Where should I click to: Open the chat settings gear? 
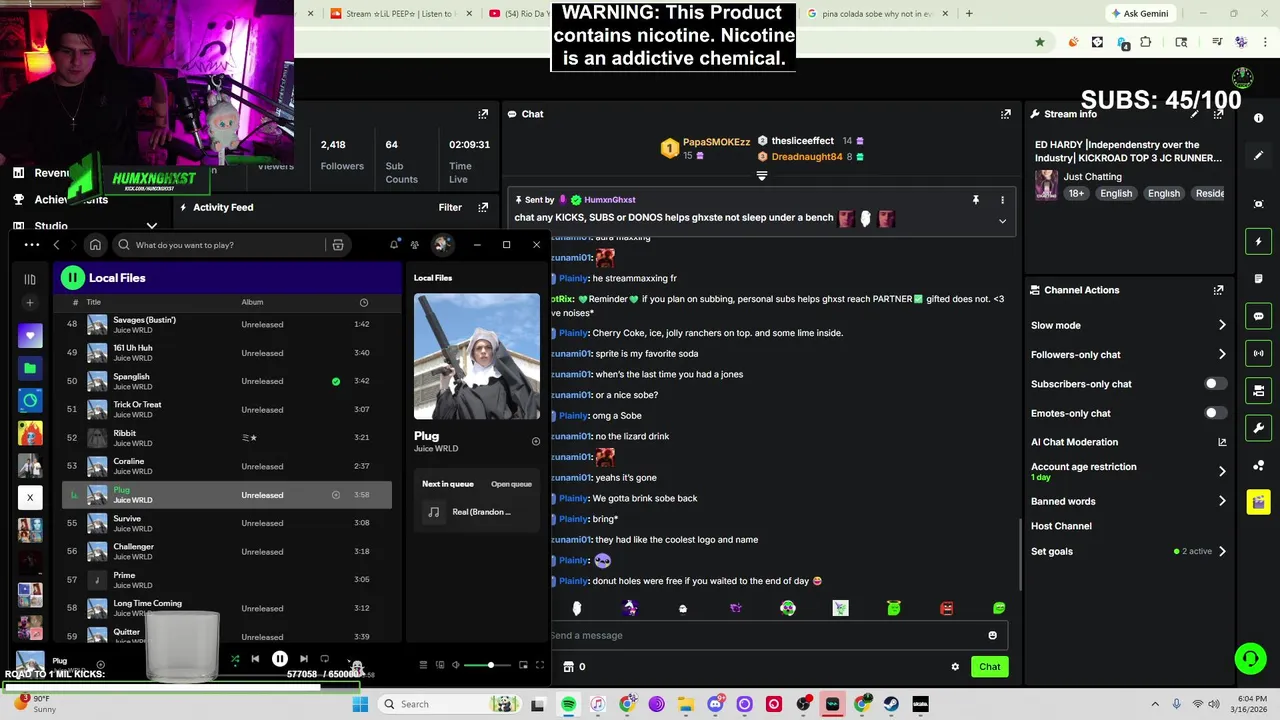click(955, 667)
